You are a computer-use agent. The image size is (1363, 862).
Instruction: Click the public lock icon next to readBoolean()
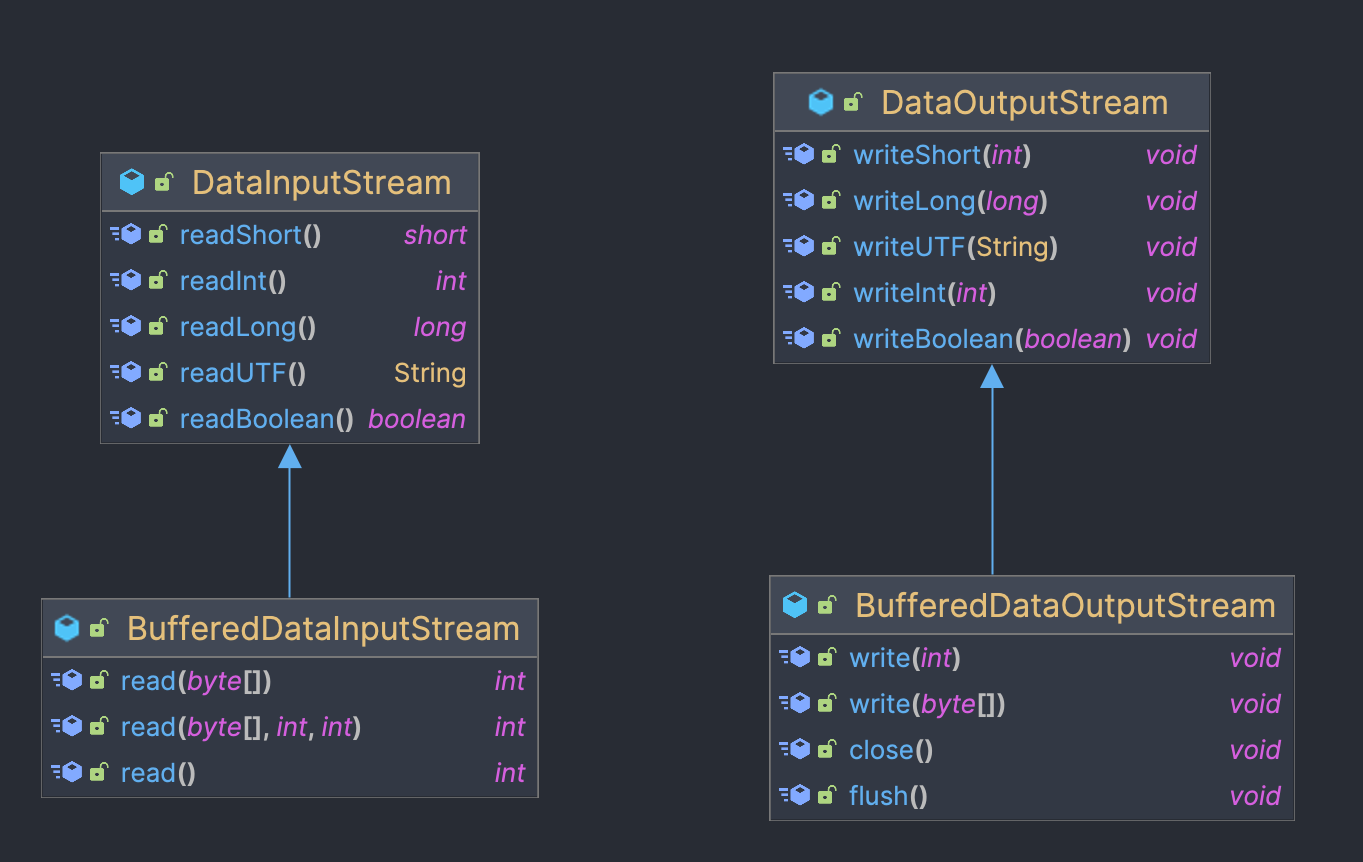tap(157, 418)
